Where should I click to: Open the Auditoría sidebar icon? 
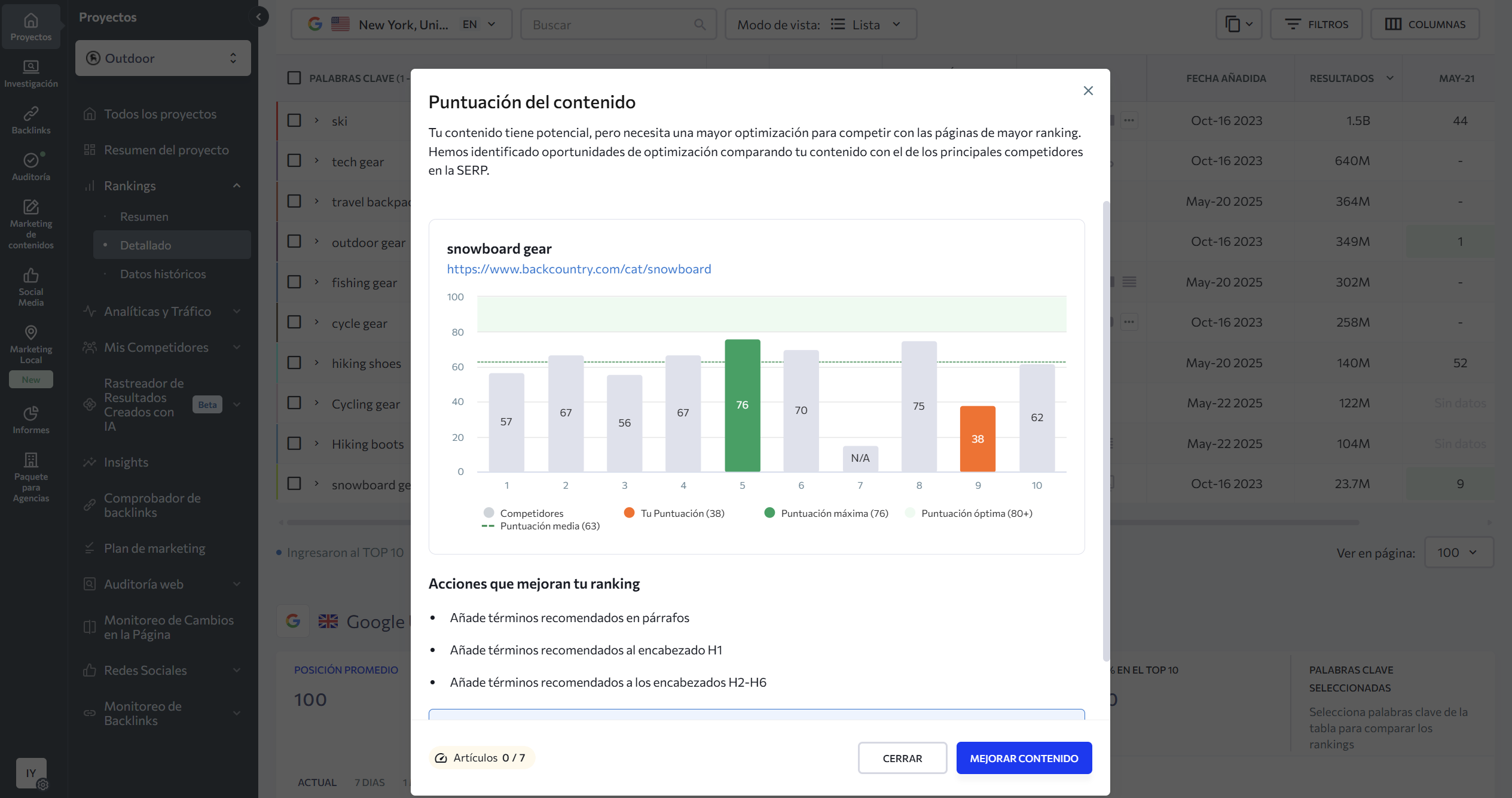coord(31,166)
